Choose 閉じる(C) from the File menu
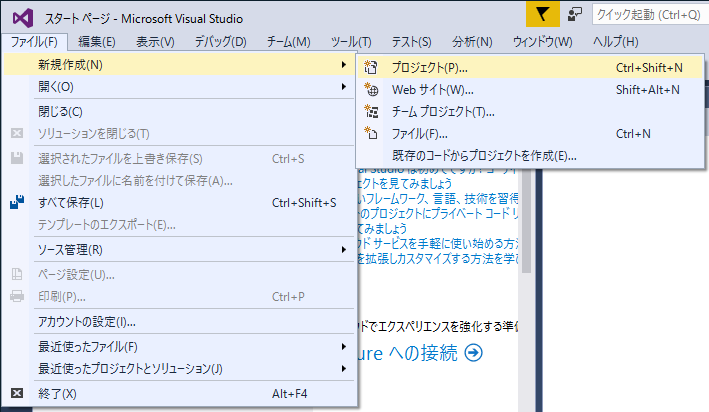Screen dimensions: 709x412 (180, 111)
